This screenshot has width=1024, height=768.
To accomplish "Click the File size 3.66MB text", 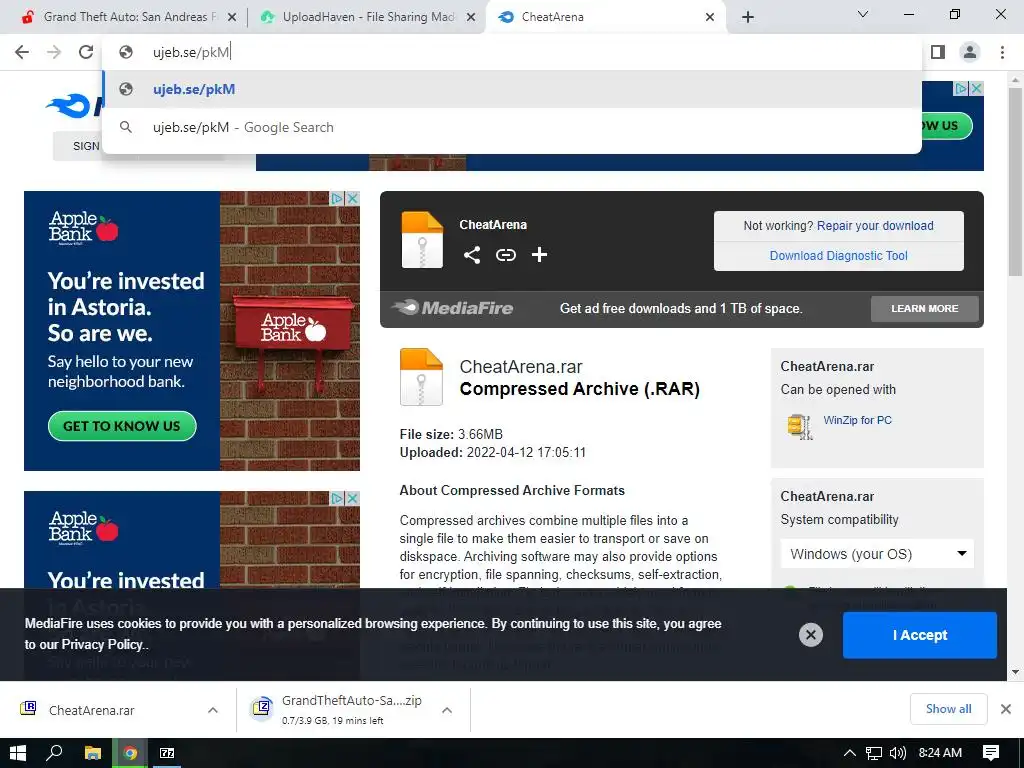I will (x=451, y=434).
